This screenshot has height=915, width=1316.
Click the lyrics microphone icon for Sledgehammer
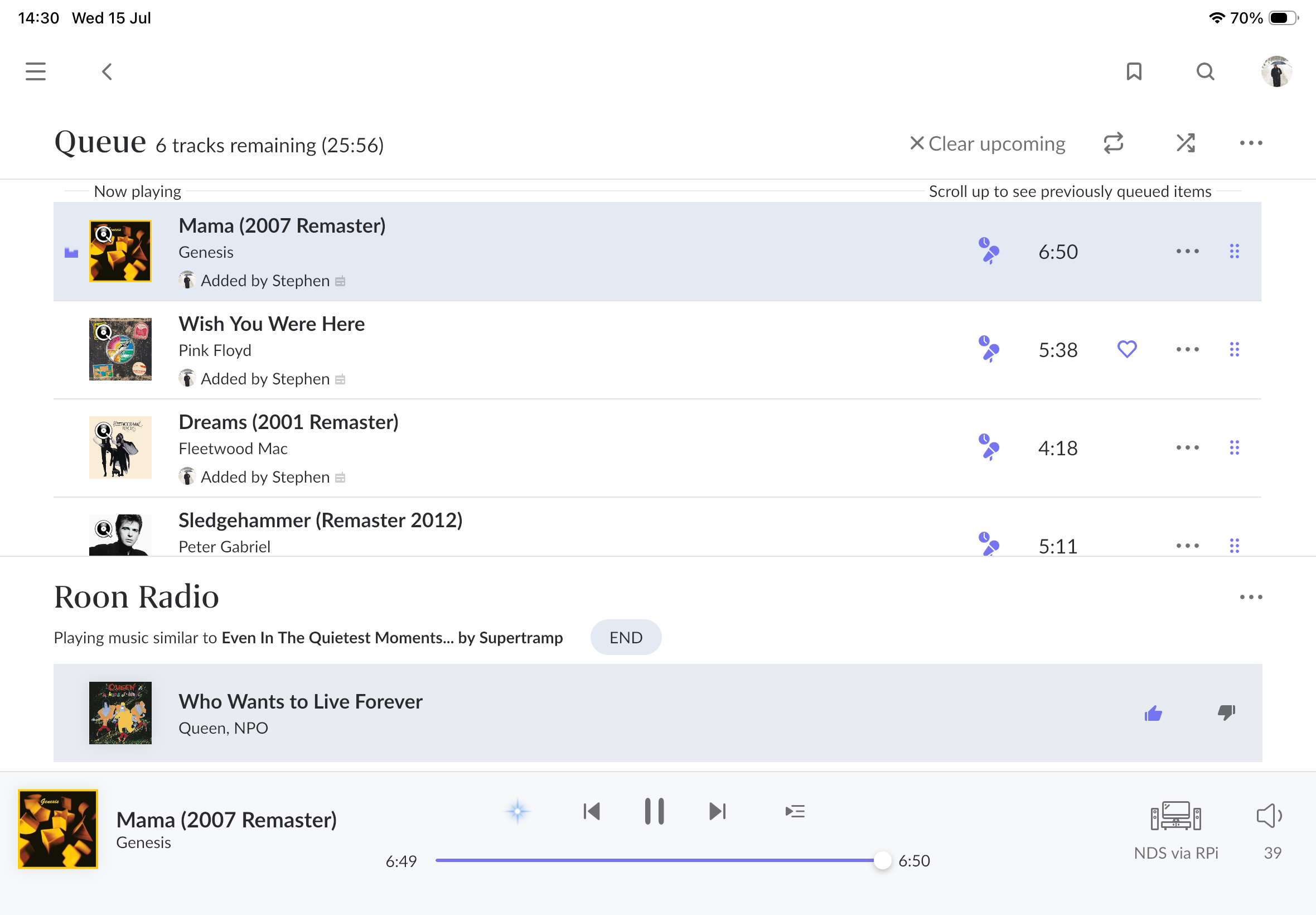pos(988,544)
